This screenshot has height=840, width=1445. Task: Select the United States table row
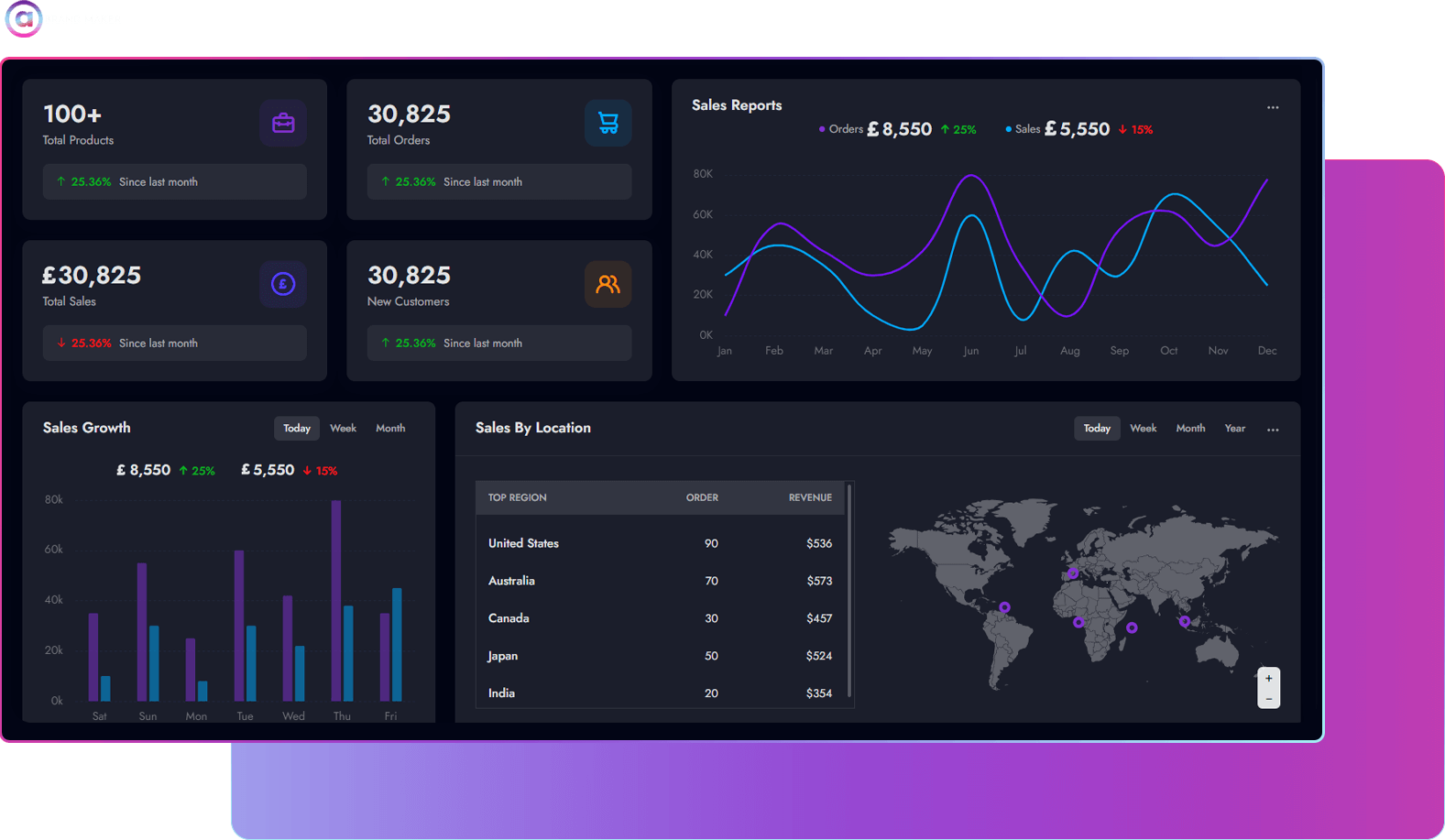point(661,543)
